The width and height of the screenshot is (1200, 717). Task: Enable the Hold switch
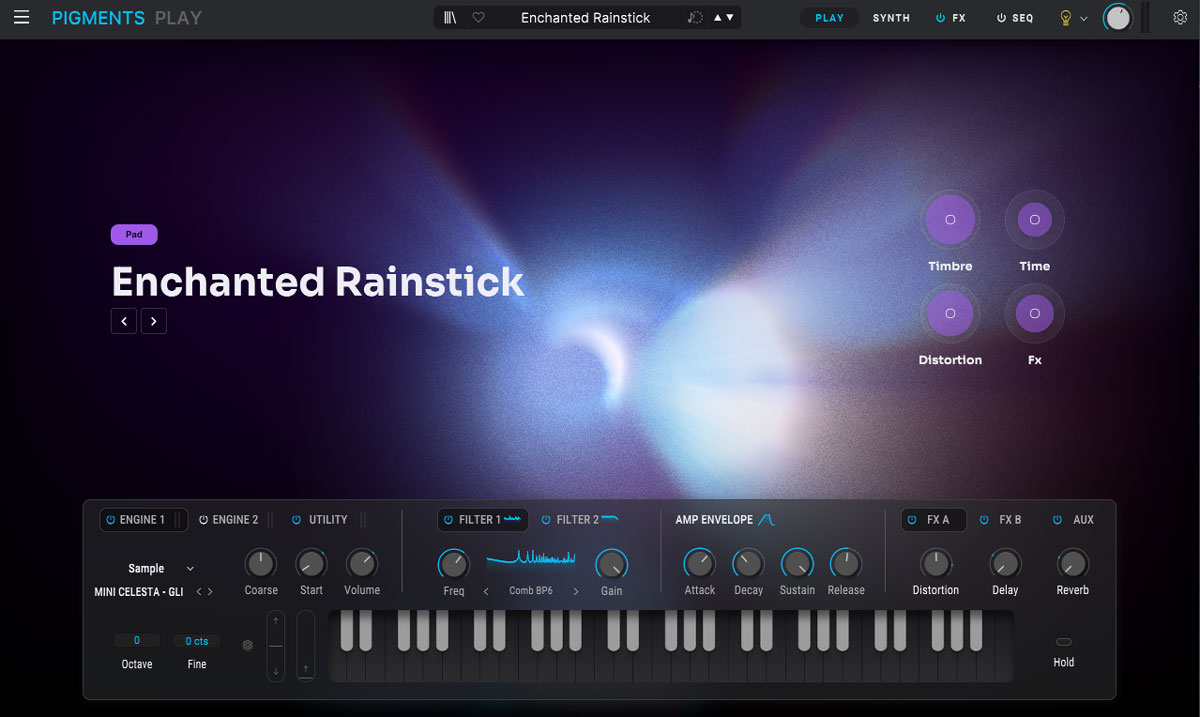click(x=1063, y=642)
